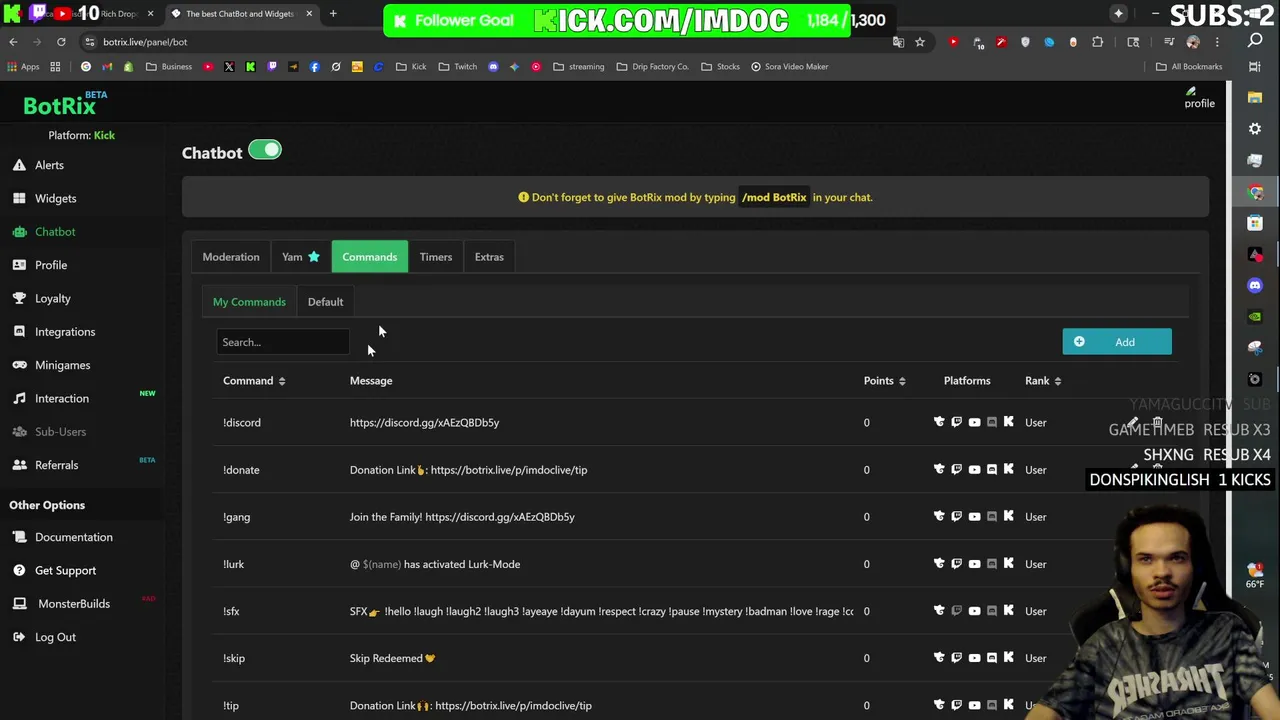Open the Sora Video Maker bookmark
Image resolution: width=1280 pixels, height=720 pixels.
[x=789, y=67]
